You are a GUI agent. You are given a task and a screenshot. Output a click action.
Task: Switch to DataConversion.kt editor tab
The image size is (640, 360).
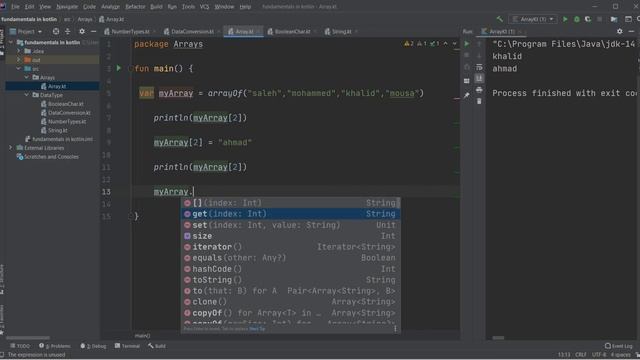click(x=191, y=31)
